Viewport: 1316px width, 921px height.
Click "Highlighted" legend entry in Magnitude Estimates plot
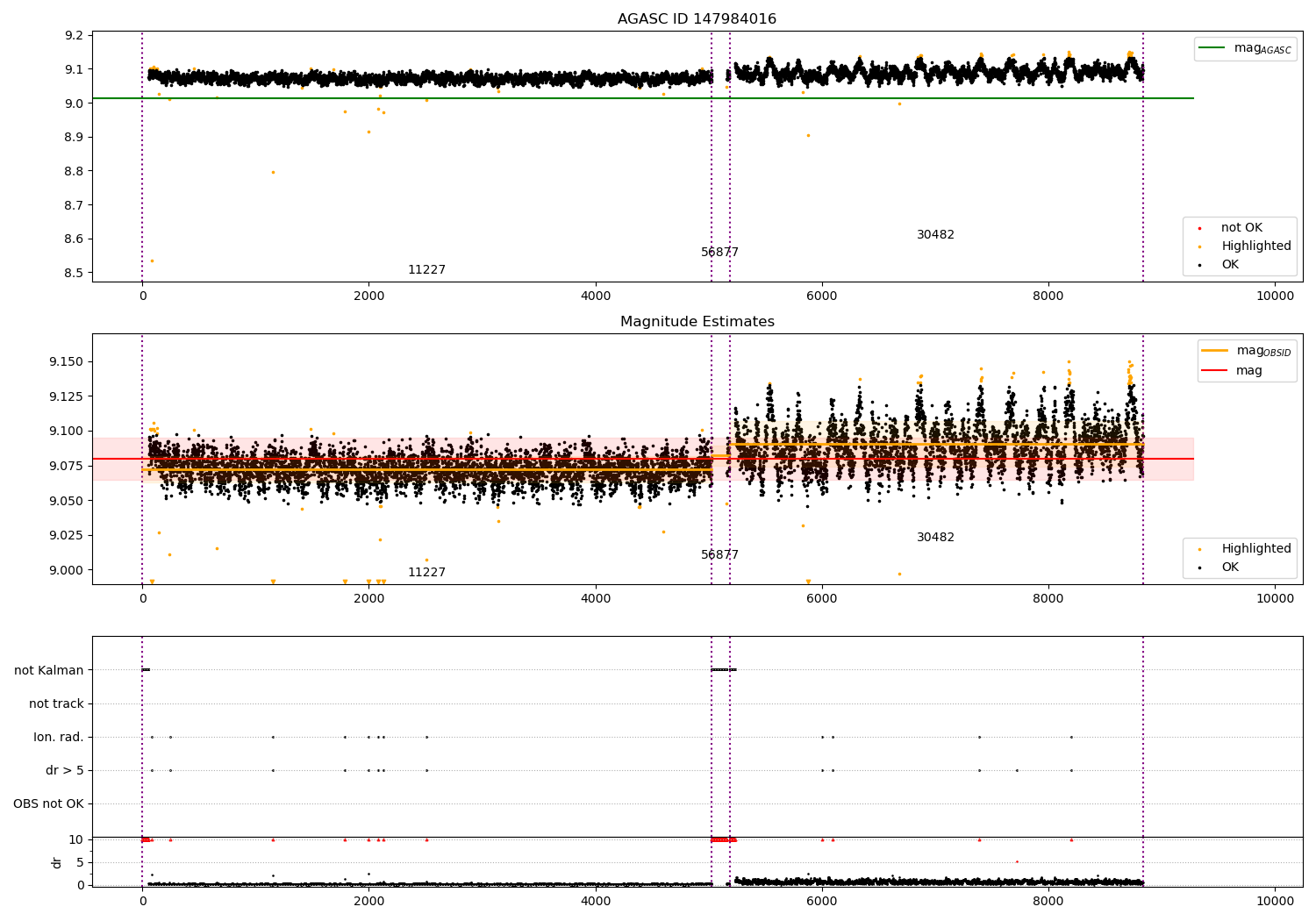click(1256, 549)
